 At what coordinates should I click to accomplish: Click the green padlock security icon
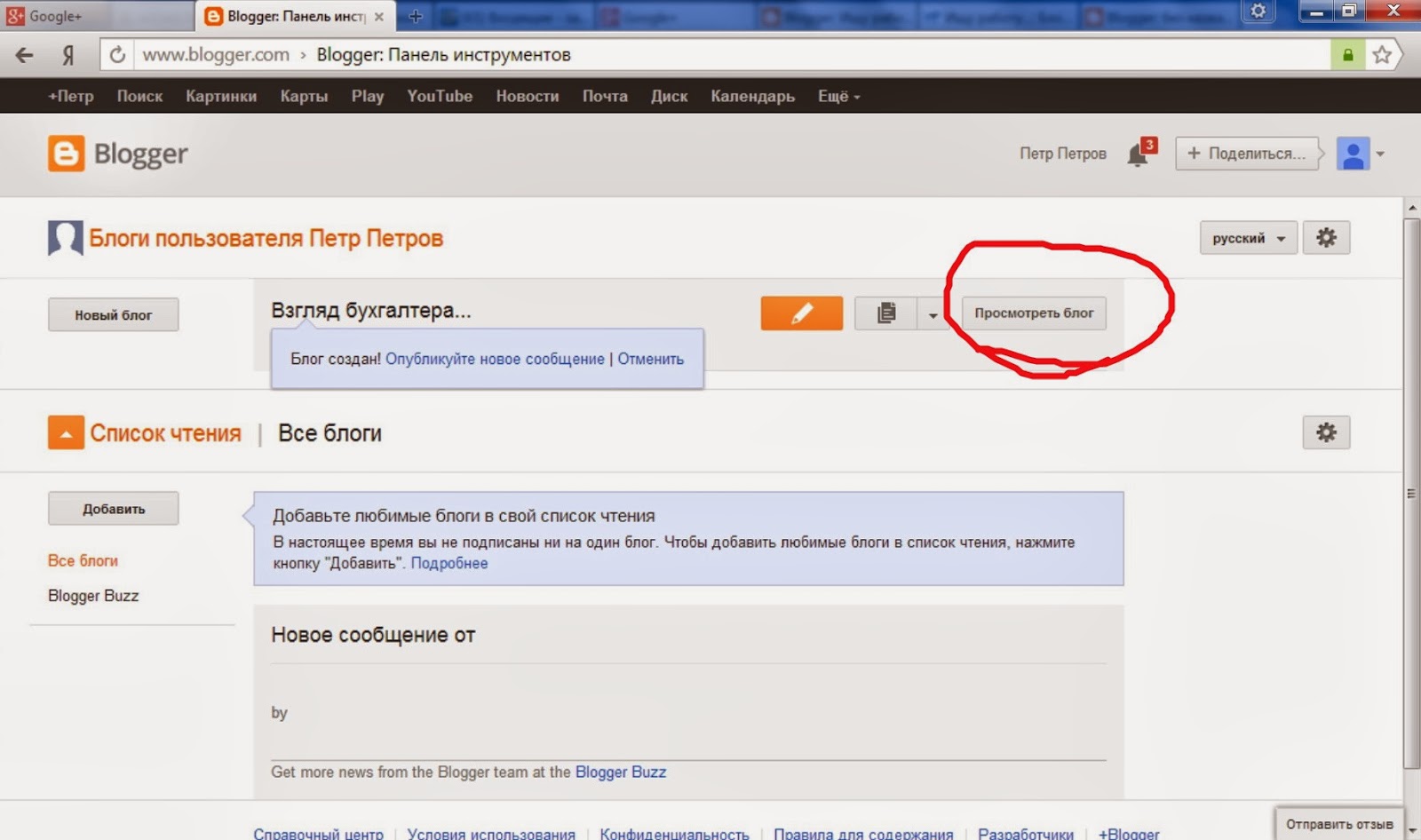click(x=1347, y=55)
